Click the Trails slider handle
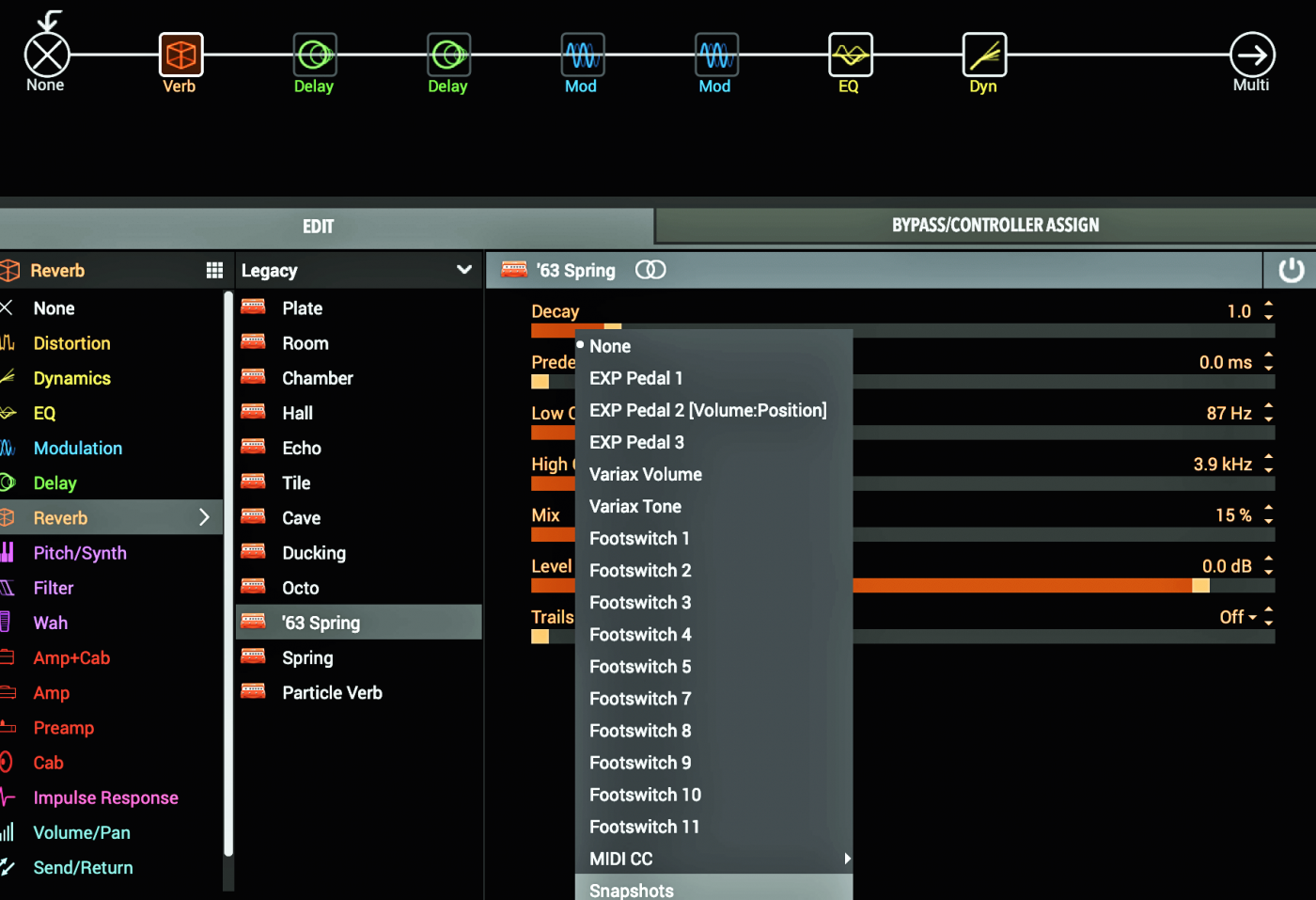This screenshot has width=1316, height=900. click(540, 637)
